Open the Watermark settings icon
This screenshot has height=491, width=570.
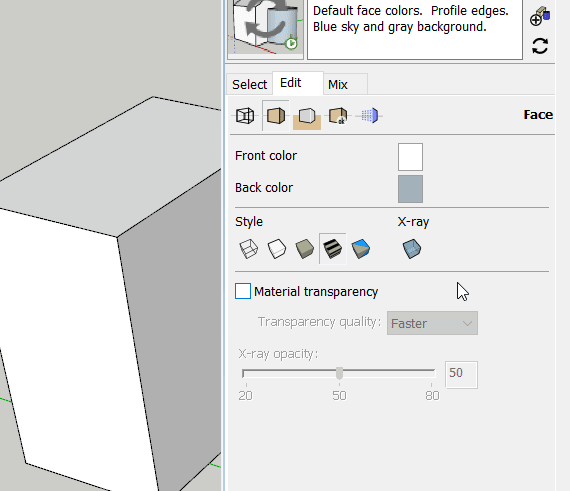tap(338, 116)
